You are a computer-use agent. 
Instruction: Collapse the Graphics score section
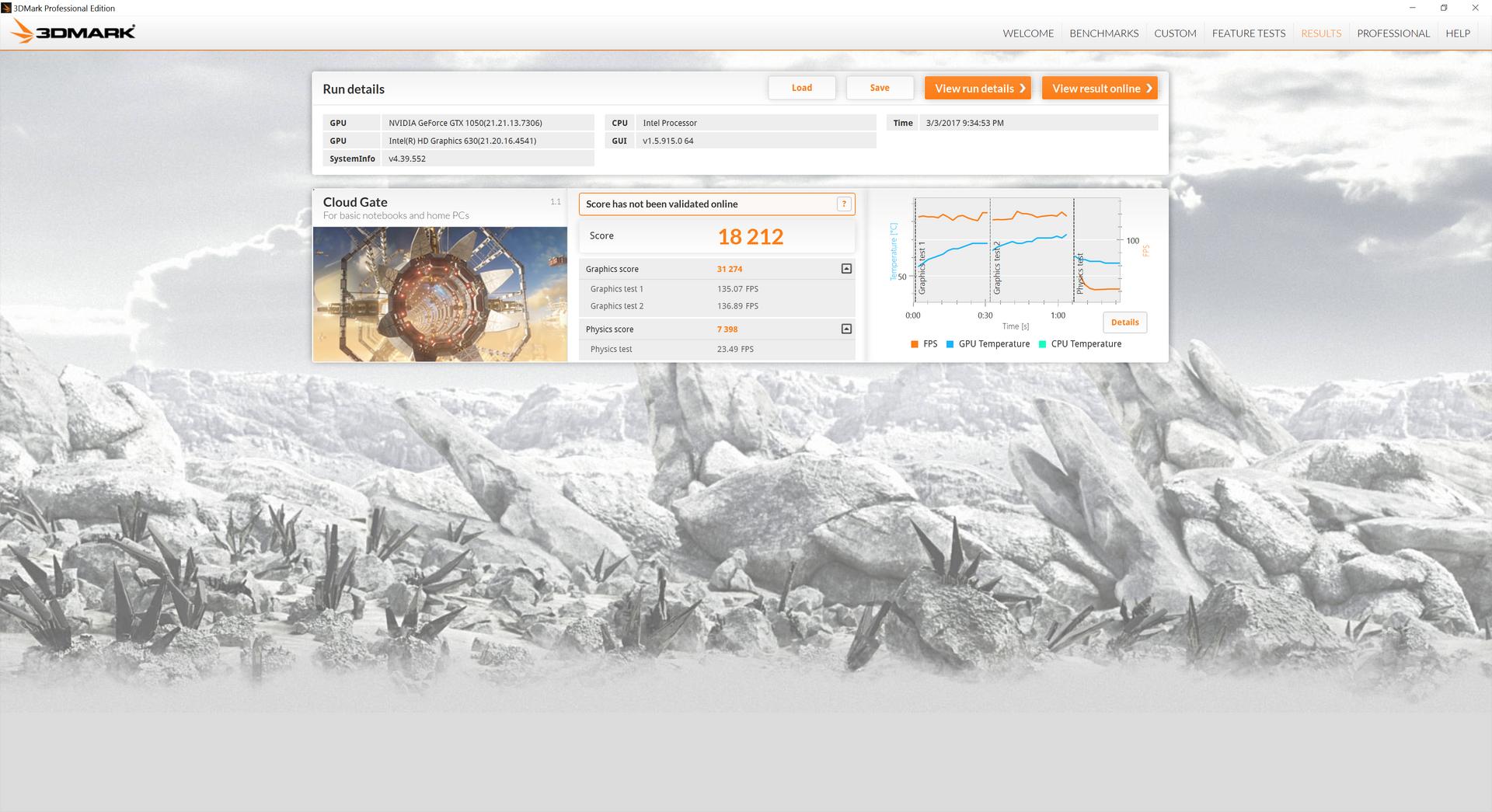click(846, 269)
